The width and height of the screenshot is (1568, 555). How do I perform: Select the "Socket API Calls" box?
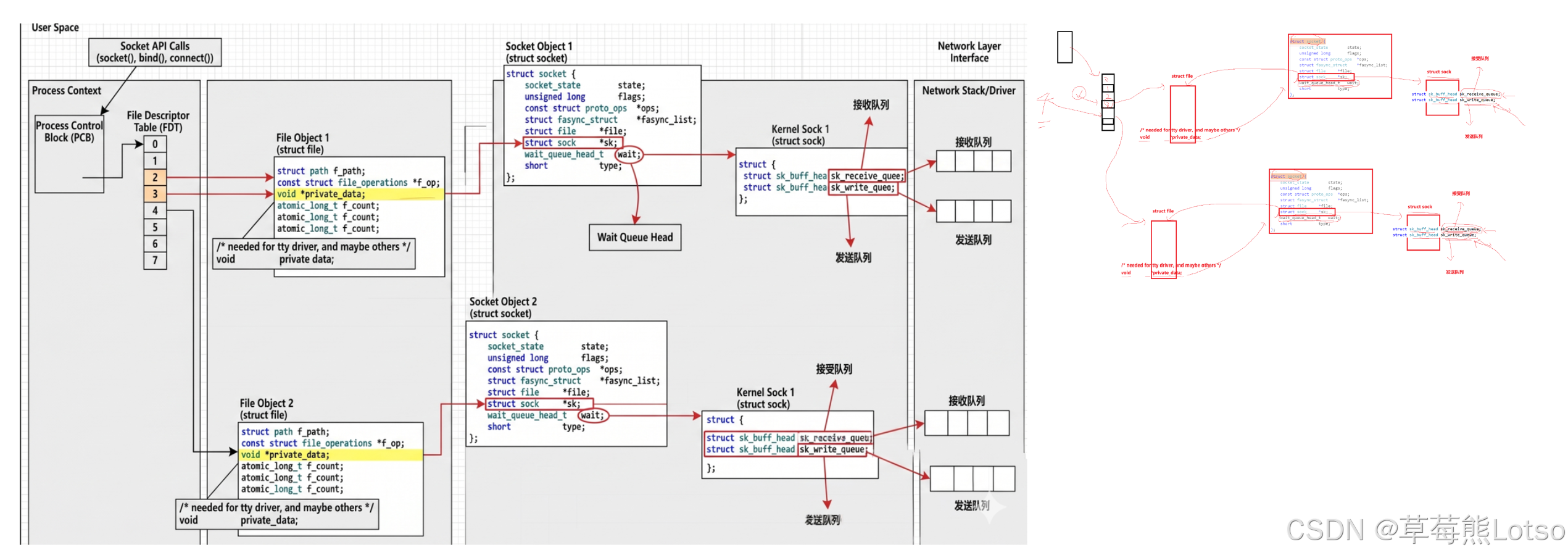tap(155, 52)
